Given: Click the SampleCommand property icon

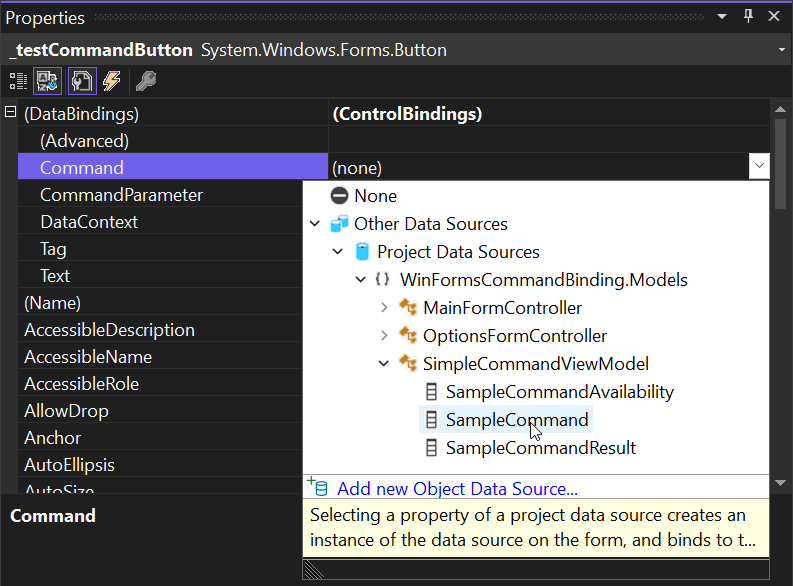Looking at the screenshot, I should [x=431, y=420].
